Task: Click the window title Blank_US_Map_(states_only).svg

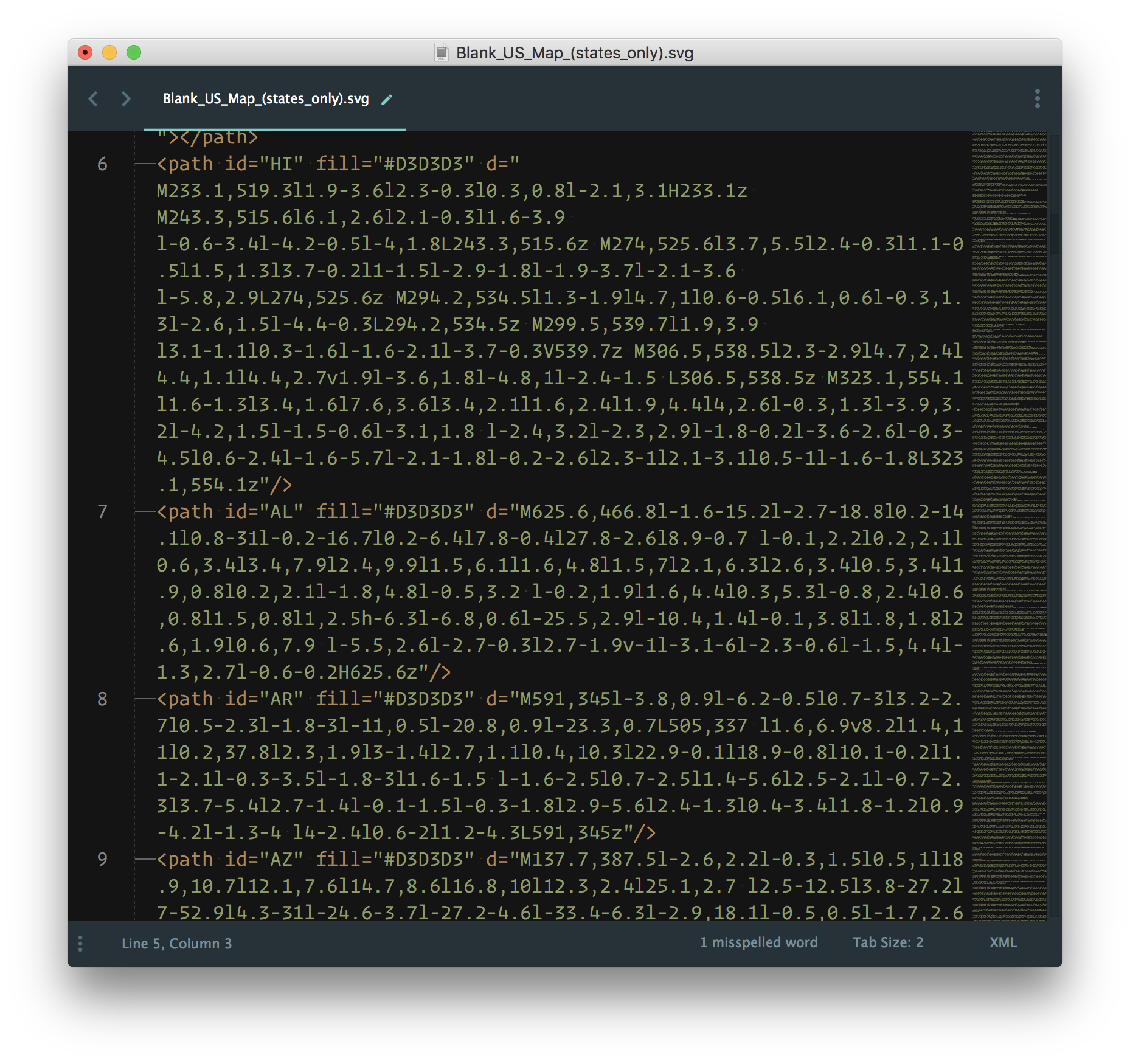Action: [x=575, y=53]
